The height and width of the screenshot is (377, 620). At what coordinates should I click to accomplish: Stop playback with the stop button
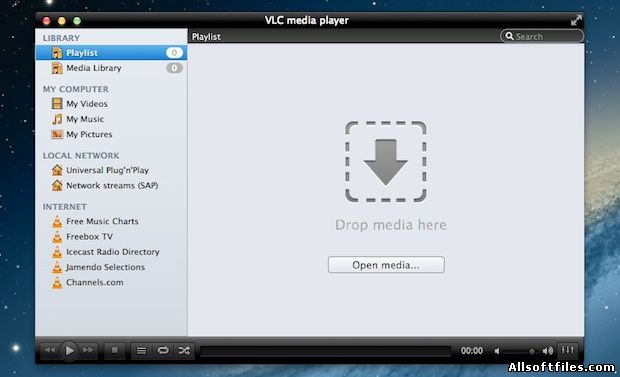[115, 350]
